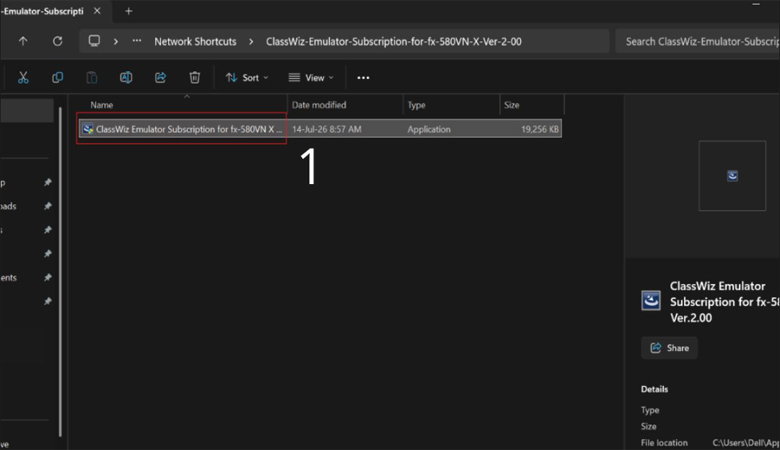Select Network Shortcuts breadcrumb

point(195,41)
